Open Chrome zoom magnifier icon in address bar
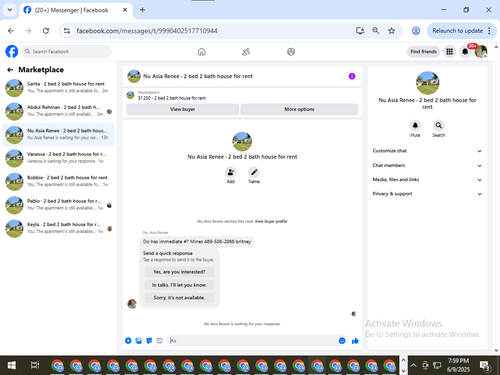Image resolution: width=500 pixels, height=375 pixels. point(376,31)
